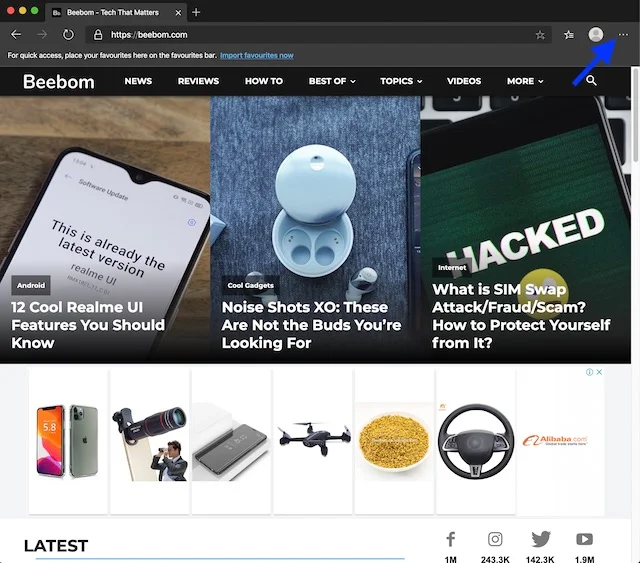Click the iPhone case ad thumbnail
Screen dimensions: 640x563
point(68,441)
